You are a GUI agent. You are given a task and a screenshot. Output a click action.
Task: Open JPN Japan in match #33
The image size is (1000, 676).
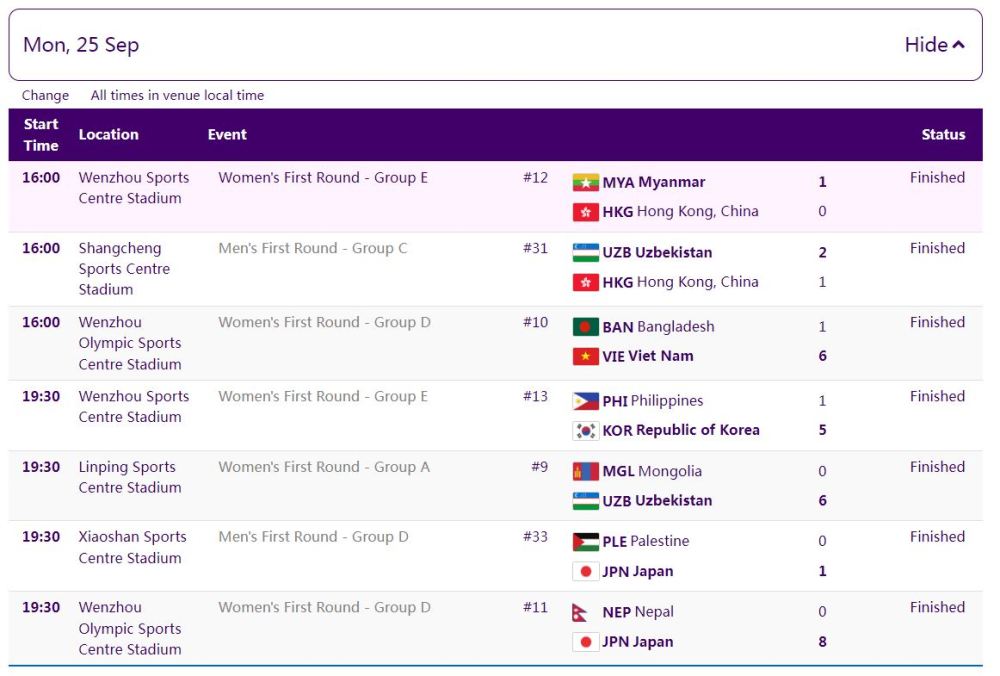point(638,571)
